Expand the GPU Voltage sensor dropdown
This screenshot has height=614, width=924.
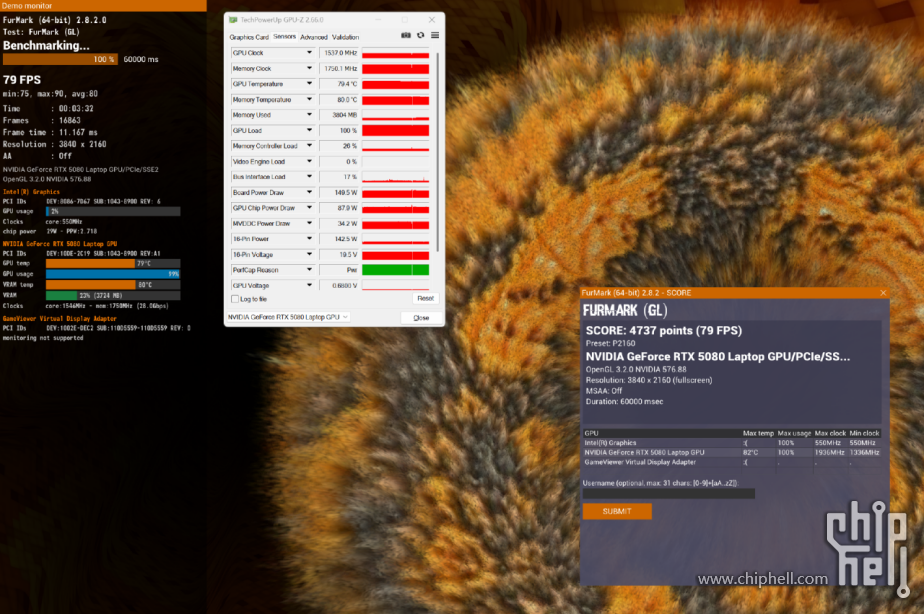(309, 285)
